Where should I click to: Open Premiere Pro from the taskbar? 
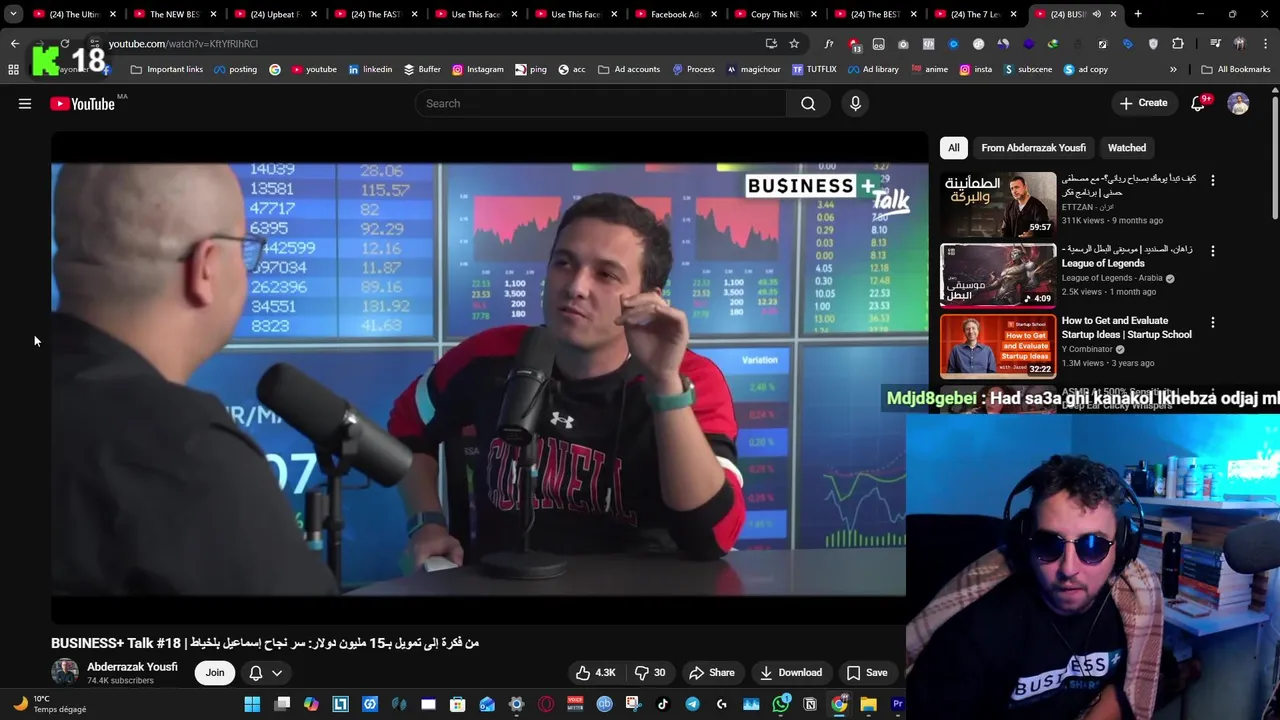click(897, 704)
